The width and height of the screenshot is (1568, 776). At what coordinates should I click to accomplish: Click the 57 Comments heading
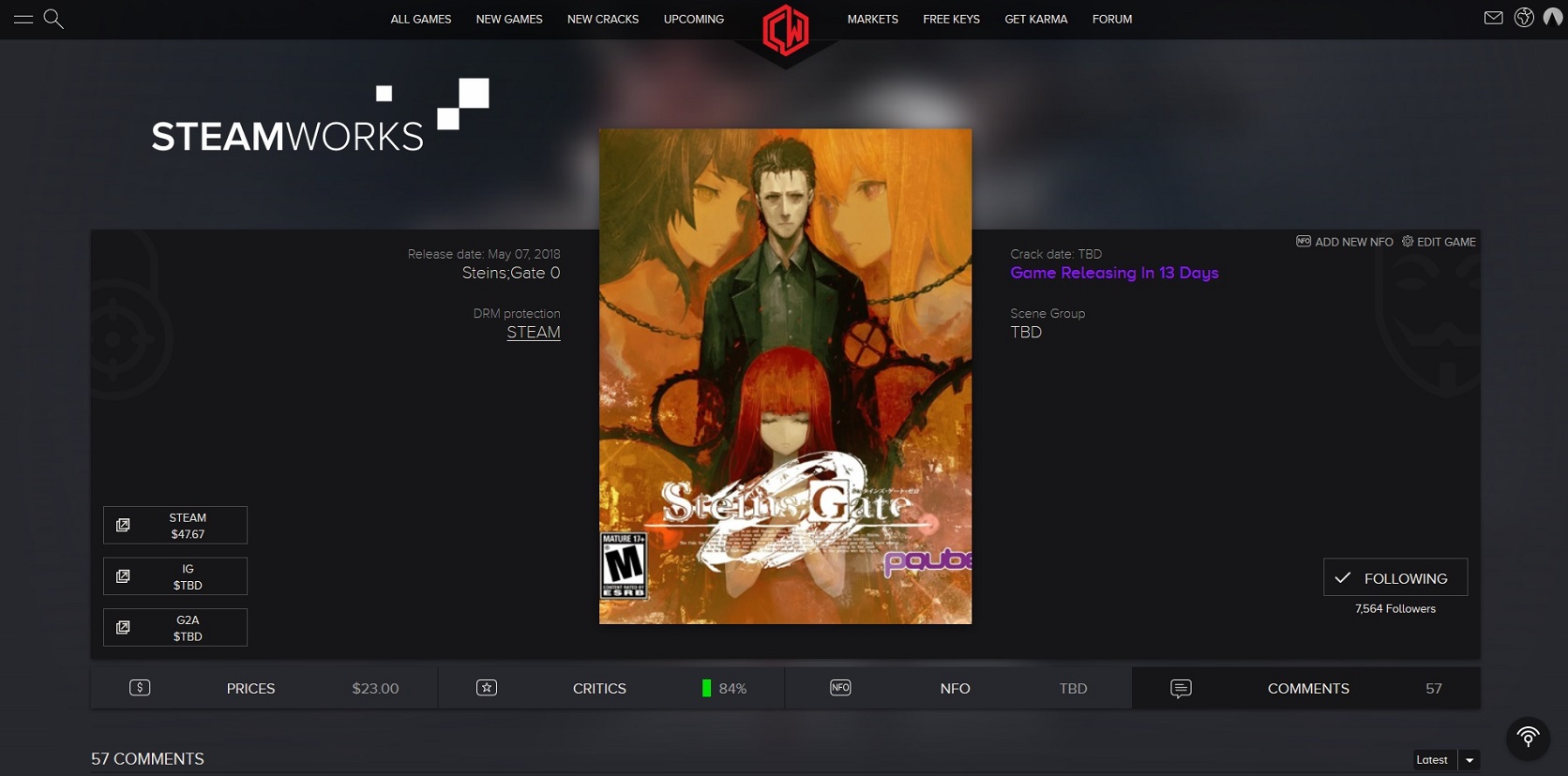(147, 759)
